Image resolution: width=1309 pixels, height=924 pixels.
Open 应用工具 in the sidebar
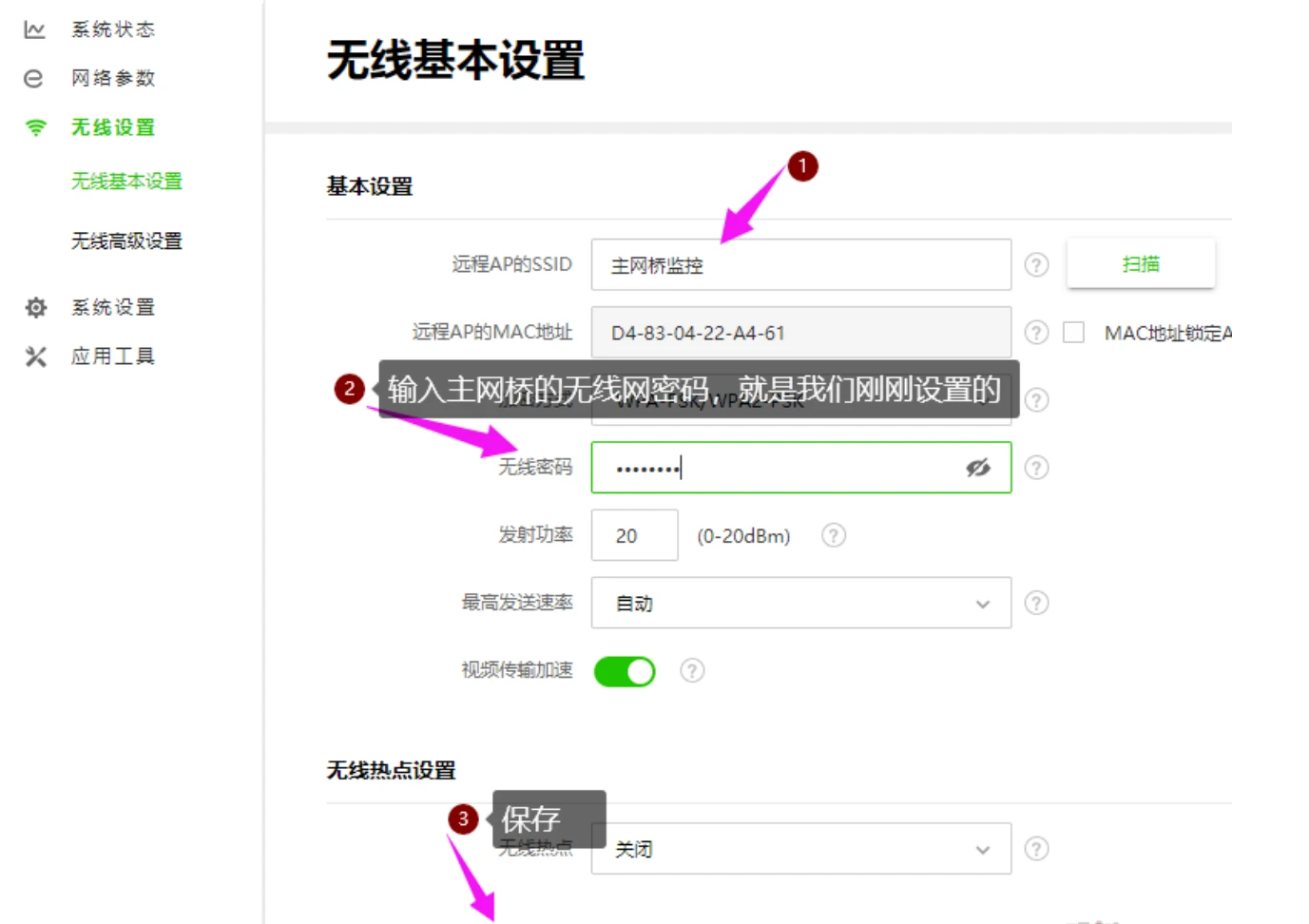coord(112,356)
